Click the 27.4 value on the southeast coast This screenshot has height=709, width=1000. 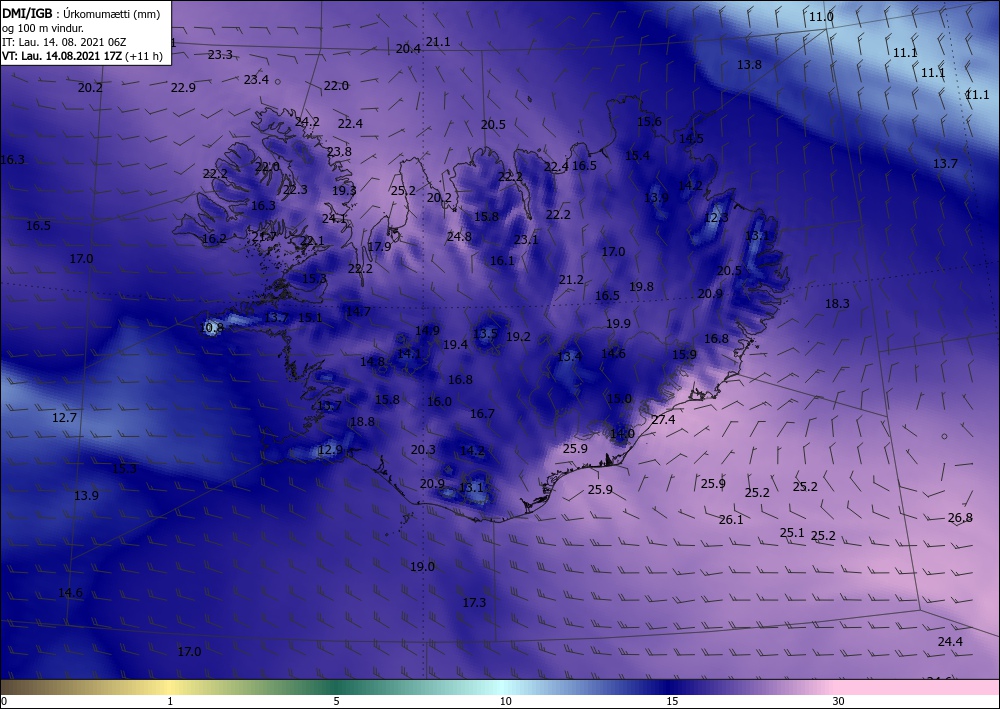(663, 420)
